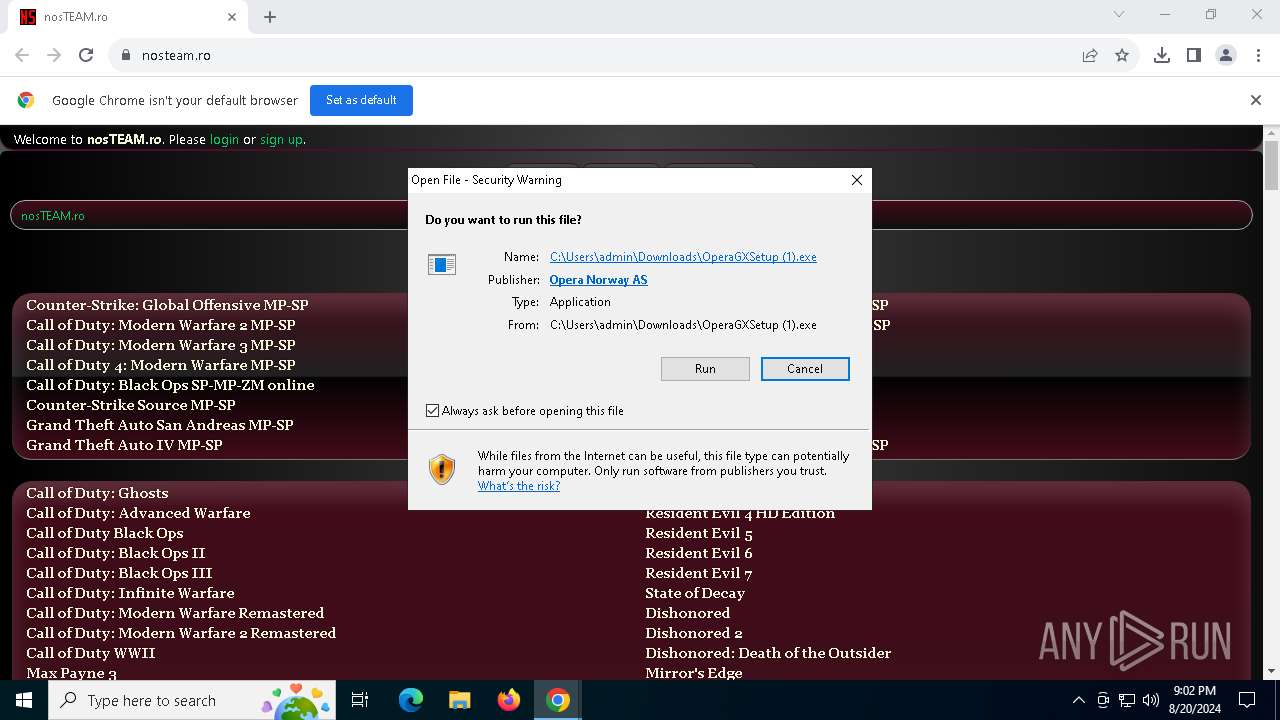Viewport: 1280px width, 720px height.
Task: Show hidden system tray icons
Action: click(1078, 700)
